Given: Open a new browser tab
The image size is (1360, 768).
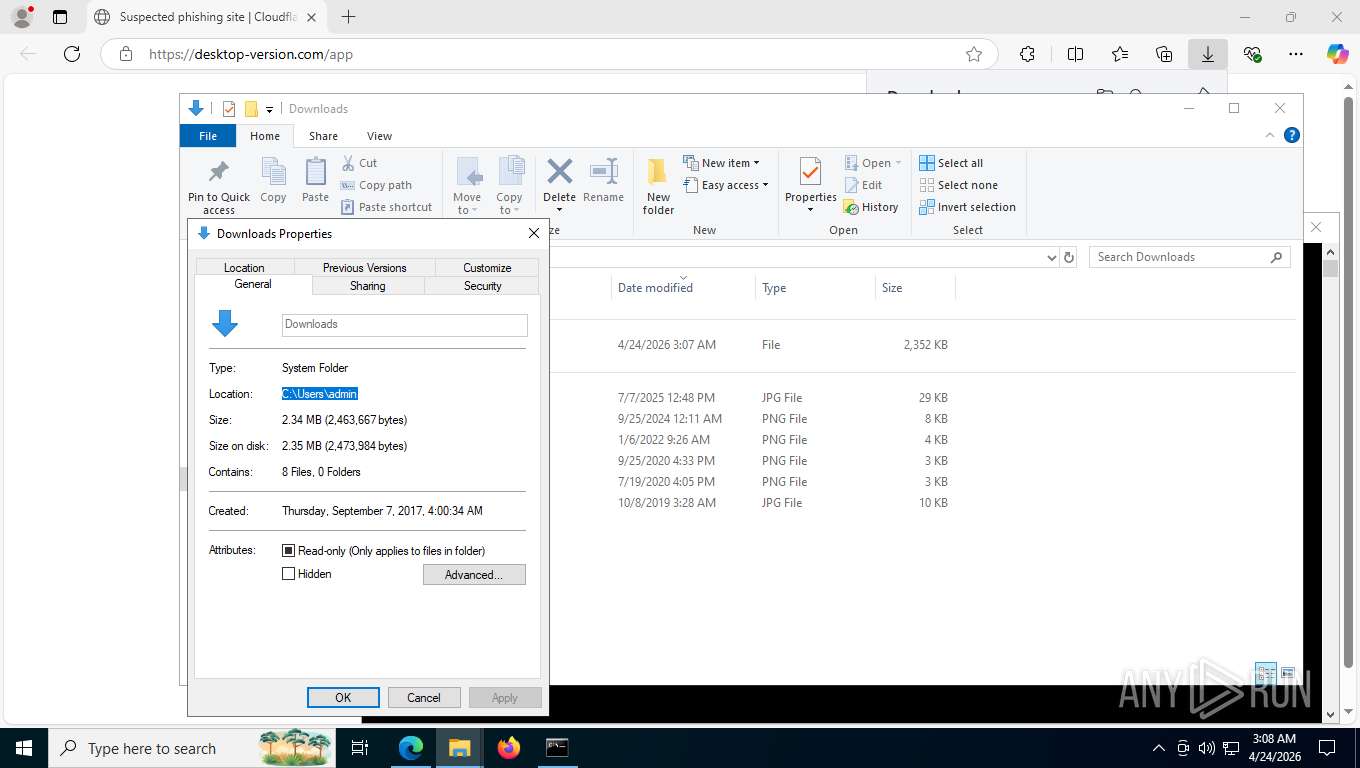Looking at the screenshot, I should point(348,17).
